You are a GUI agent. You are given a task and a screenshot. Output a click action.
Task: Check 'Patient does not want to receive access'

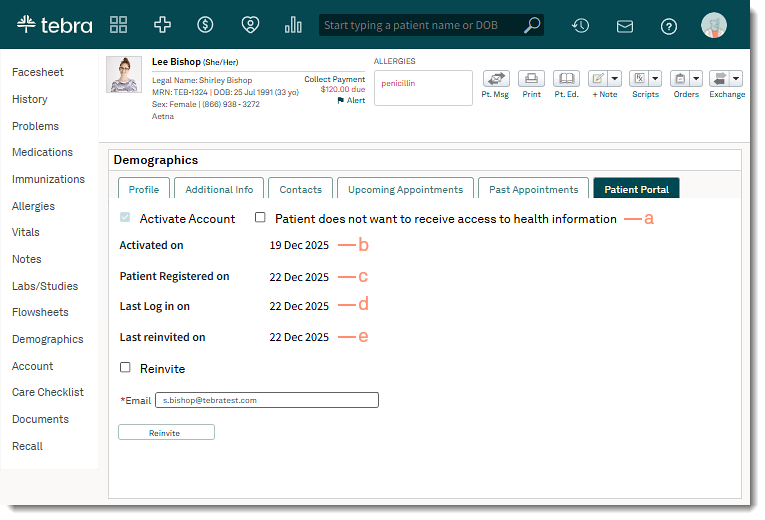coord(260,217)
